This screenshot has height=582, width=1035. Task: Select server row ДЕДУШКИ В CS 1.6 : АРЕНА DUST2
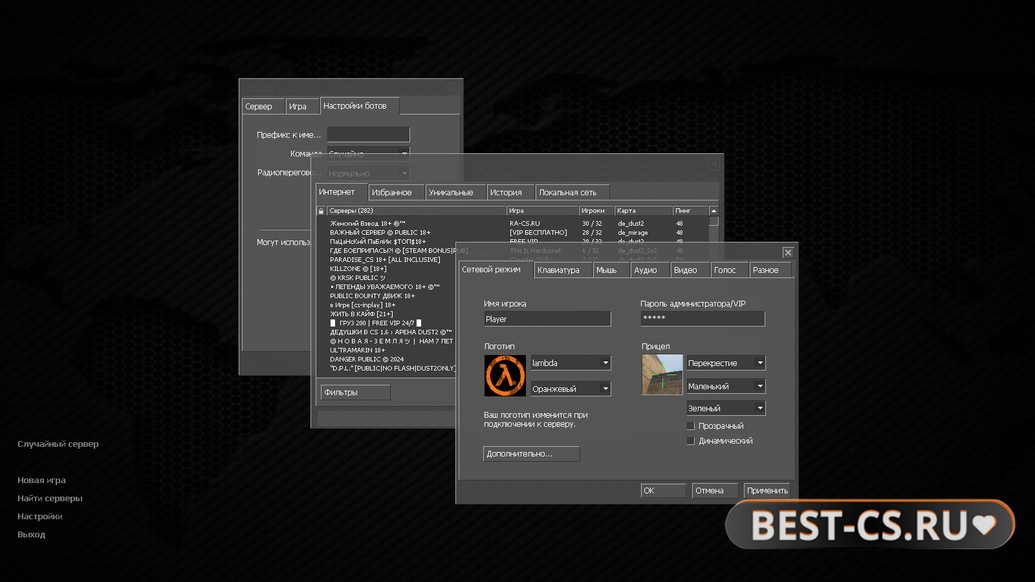click(386, 332)
